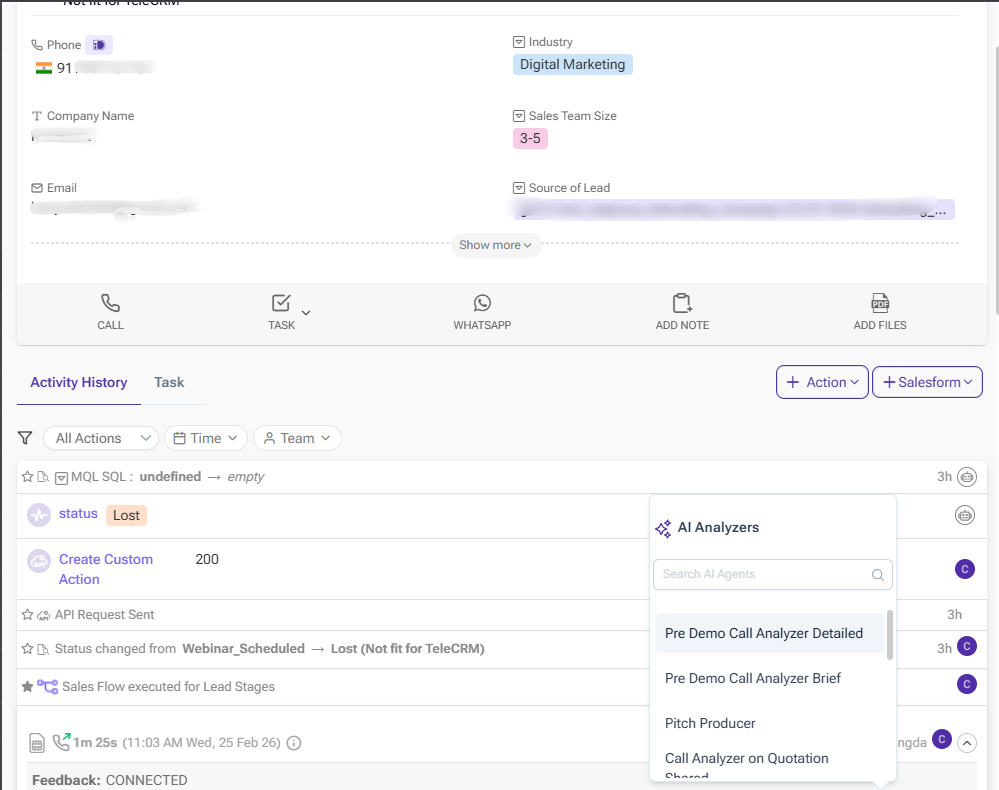
Task: Select Pre Demo Call Analyzer Detailed
Action: pyautogui.click(x=768, y=633)
